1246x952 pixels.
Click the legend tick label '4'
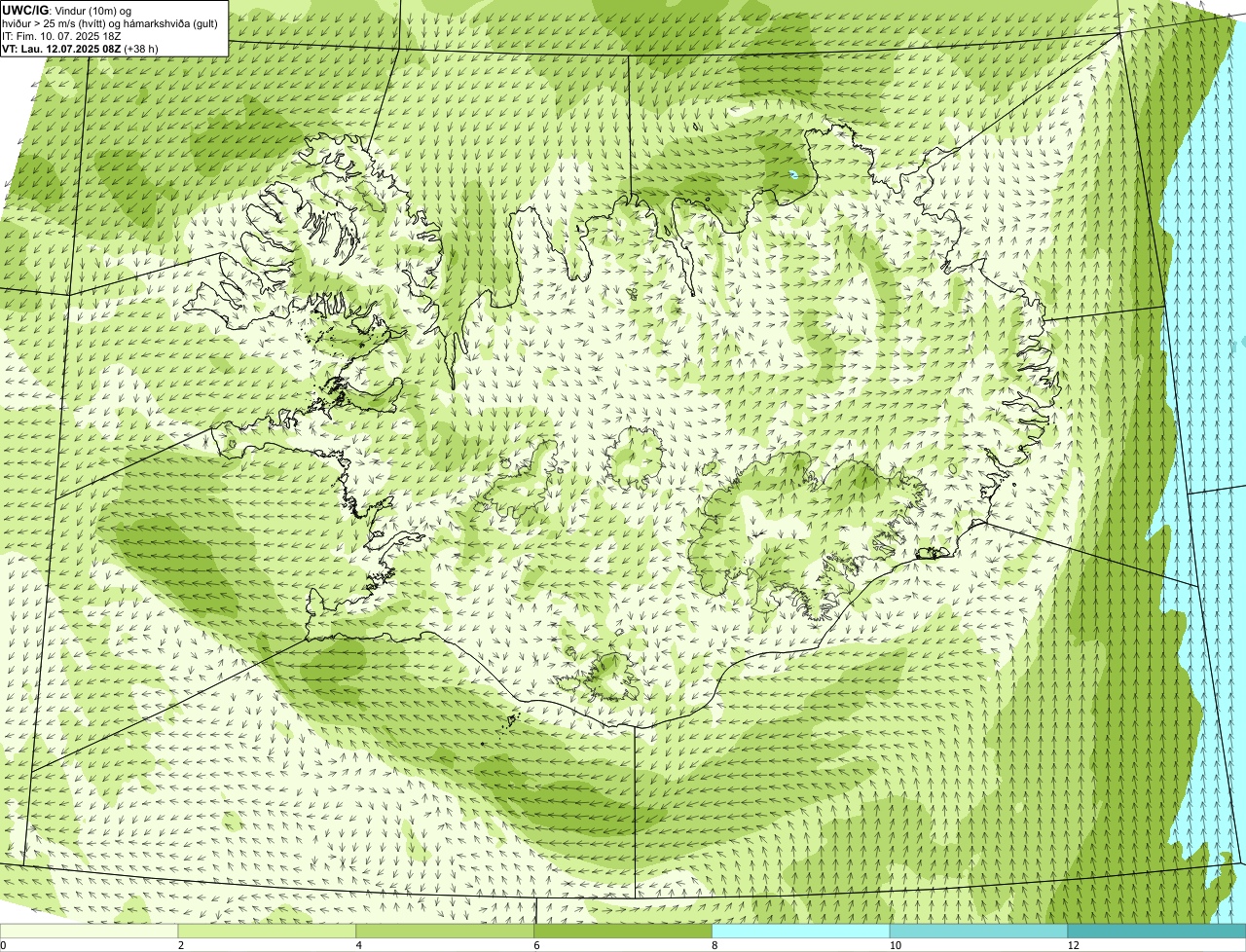pyautogui.click(x=358, y=945)
